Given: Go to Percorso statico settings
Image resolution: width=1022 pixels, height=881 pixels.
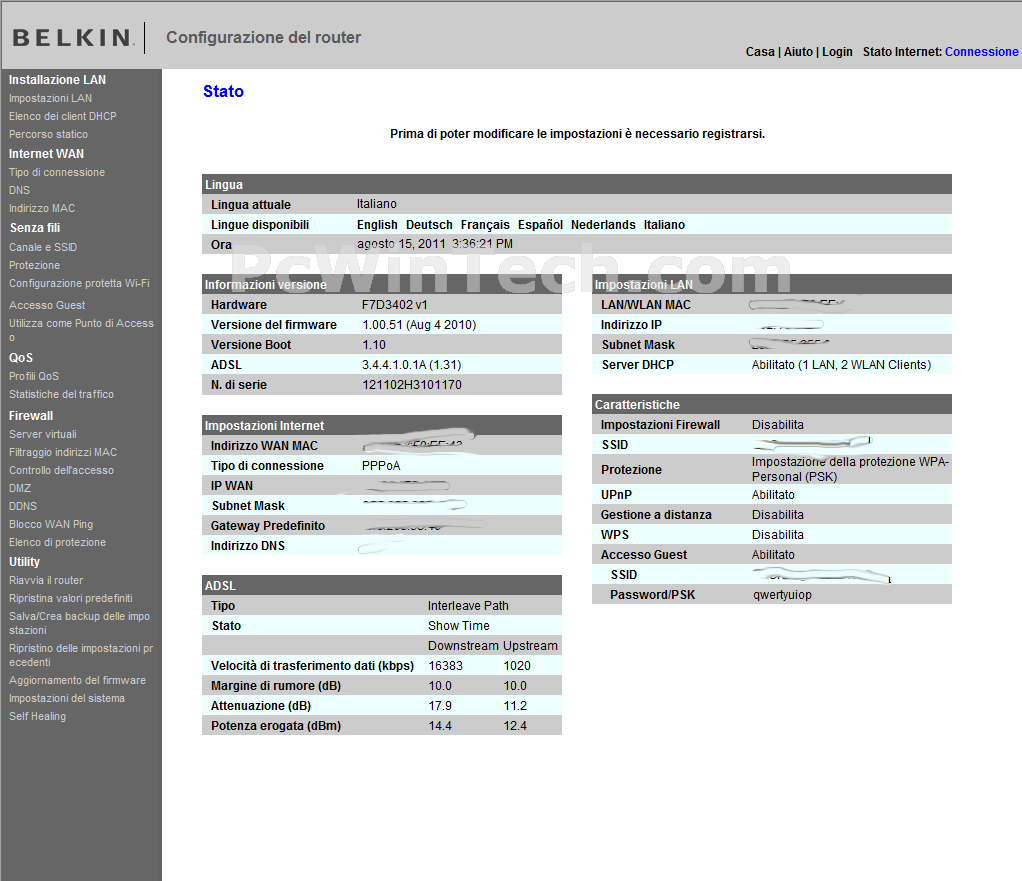Looking at the screenshot, I should 48,134.
